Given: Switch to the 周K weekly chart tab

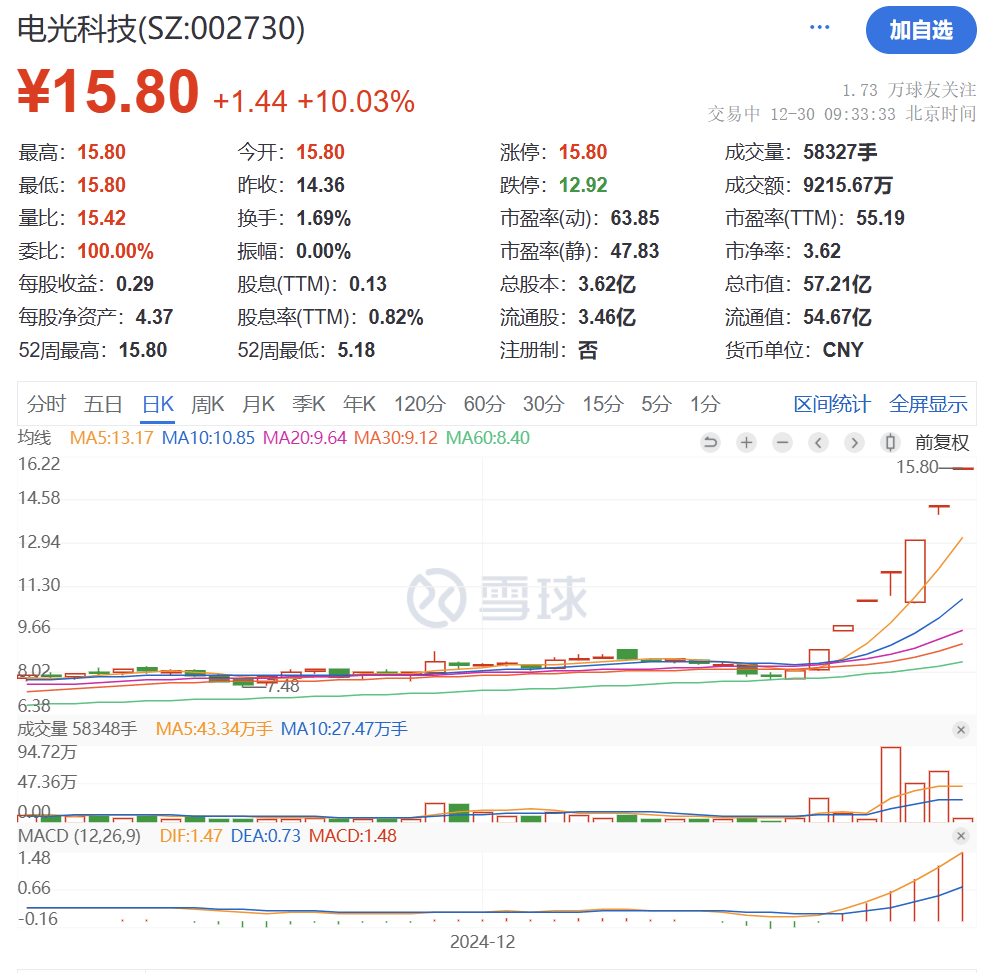Looking at the screenshot, I should pyautogui.click(x=206, y=403).
